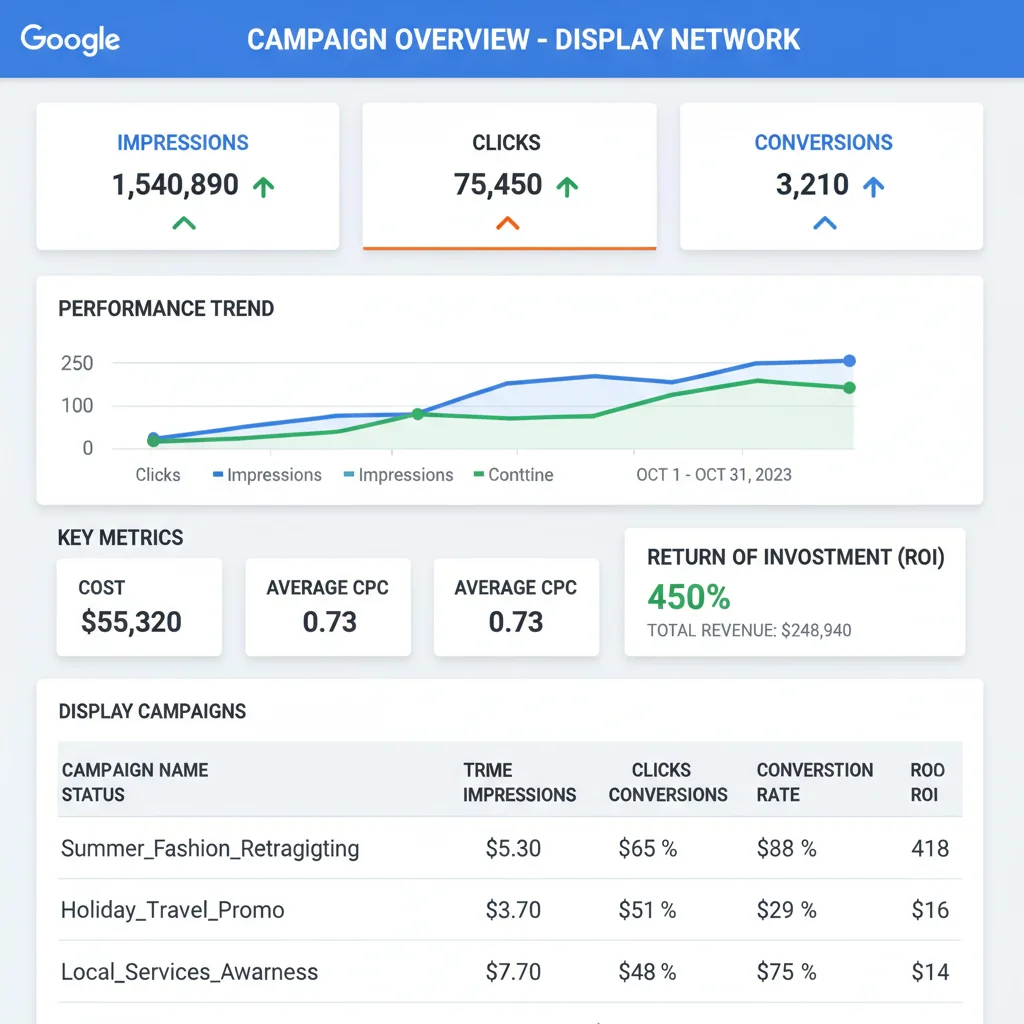The width and height of the screenshot is (1024, 1024).
Task: Click the Performance Trend heading
Action: pyautogui.click(x=166, y=308)
